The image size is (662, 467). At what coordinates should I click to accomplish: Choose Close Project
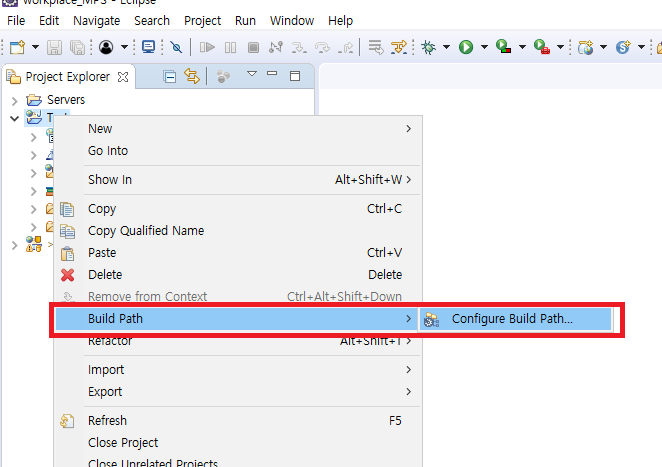[238, 443]
